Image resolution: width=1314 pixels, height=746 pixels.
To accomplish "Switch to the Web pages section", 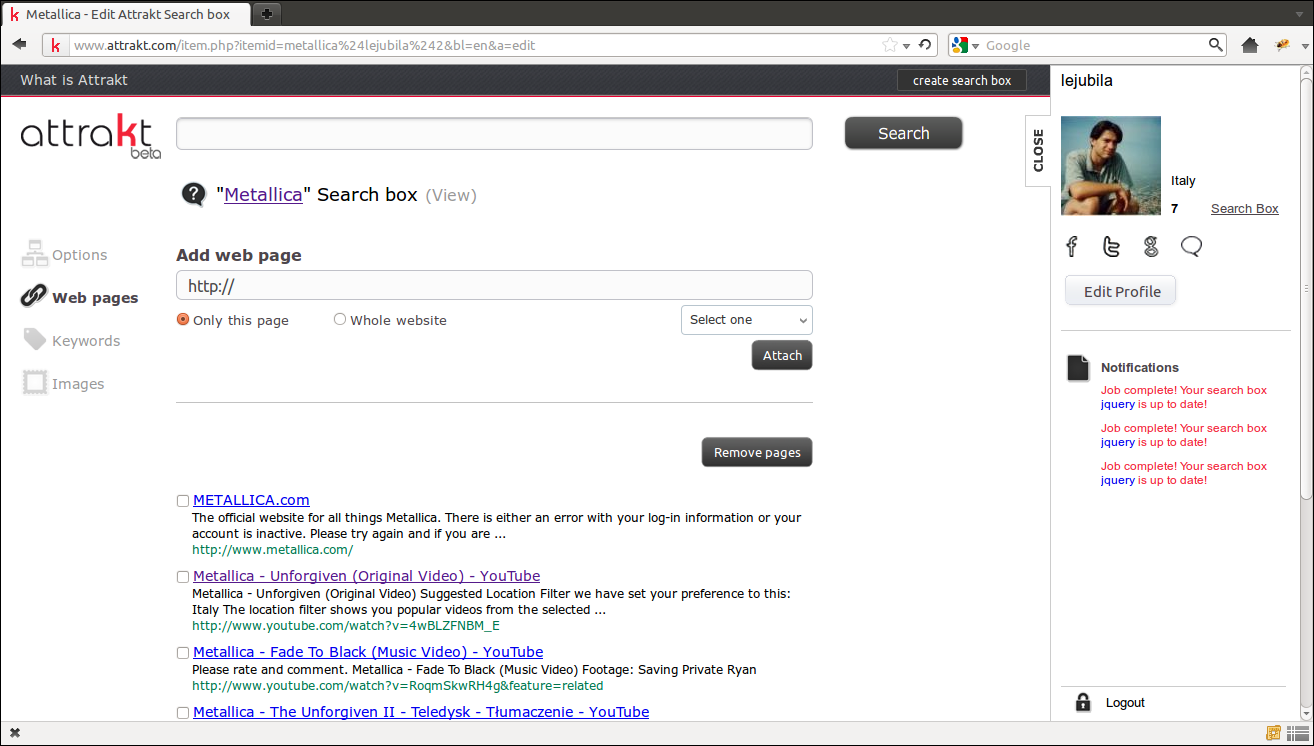I will (80, 297).
